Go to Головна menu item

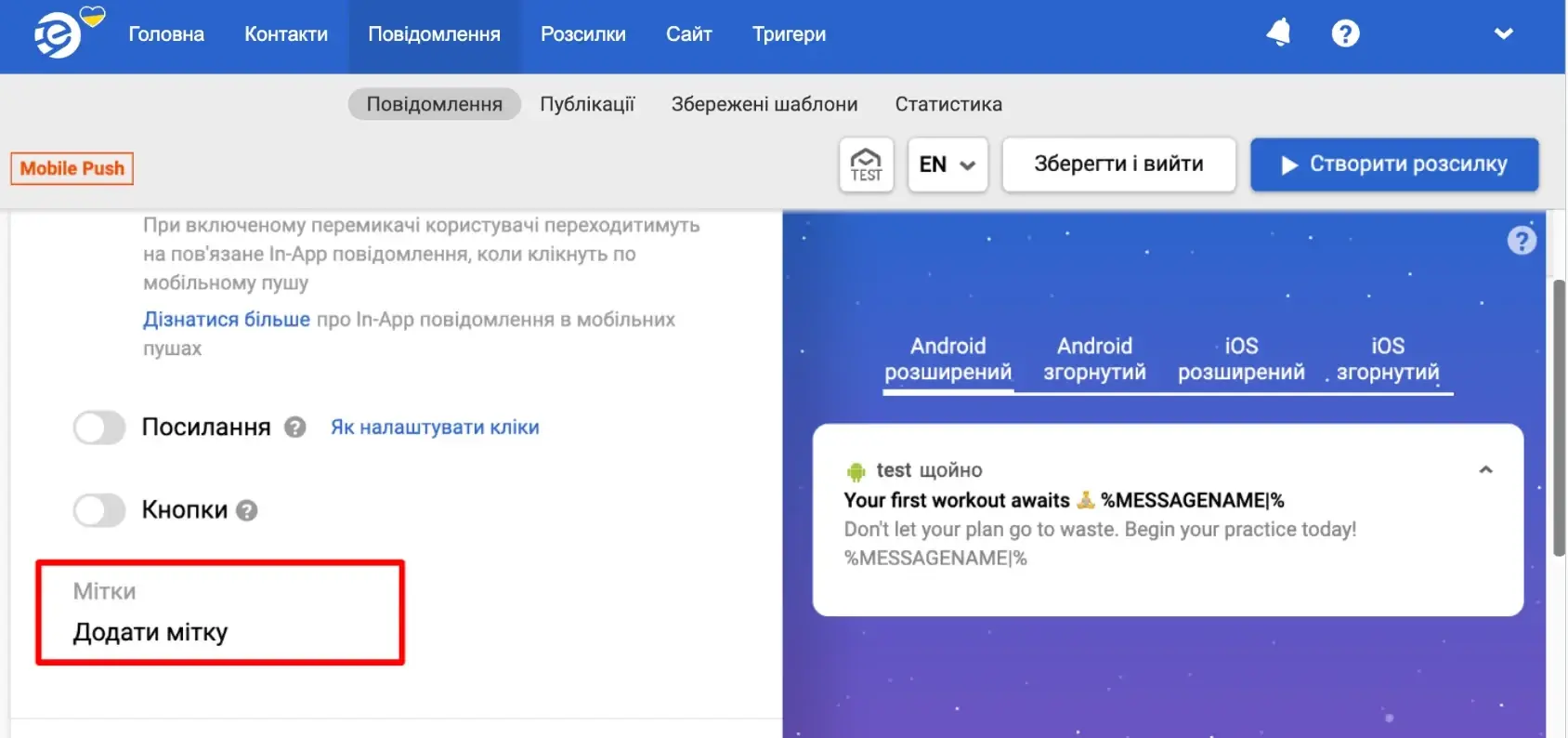(166, 34)
